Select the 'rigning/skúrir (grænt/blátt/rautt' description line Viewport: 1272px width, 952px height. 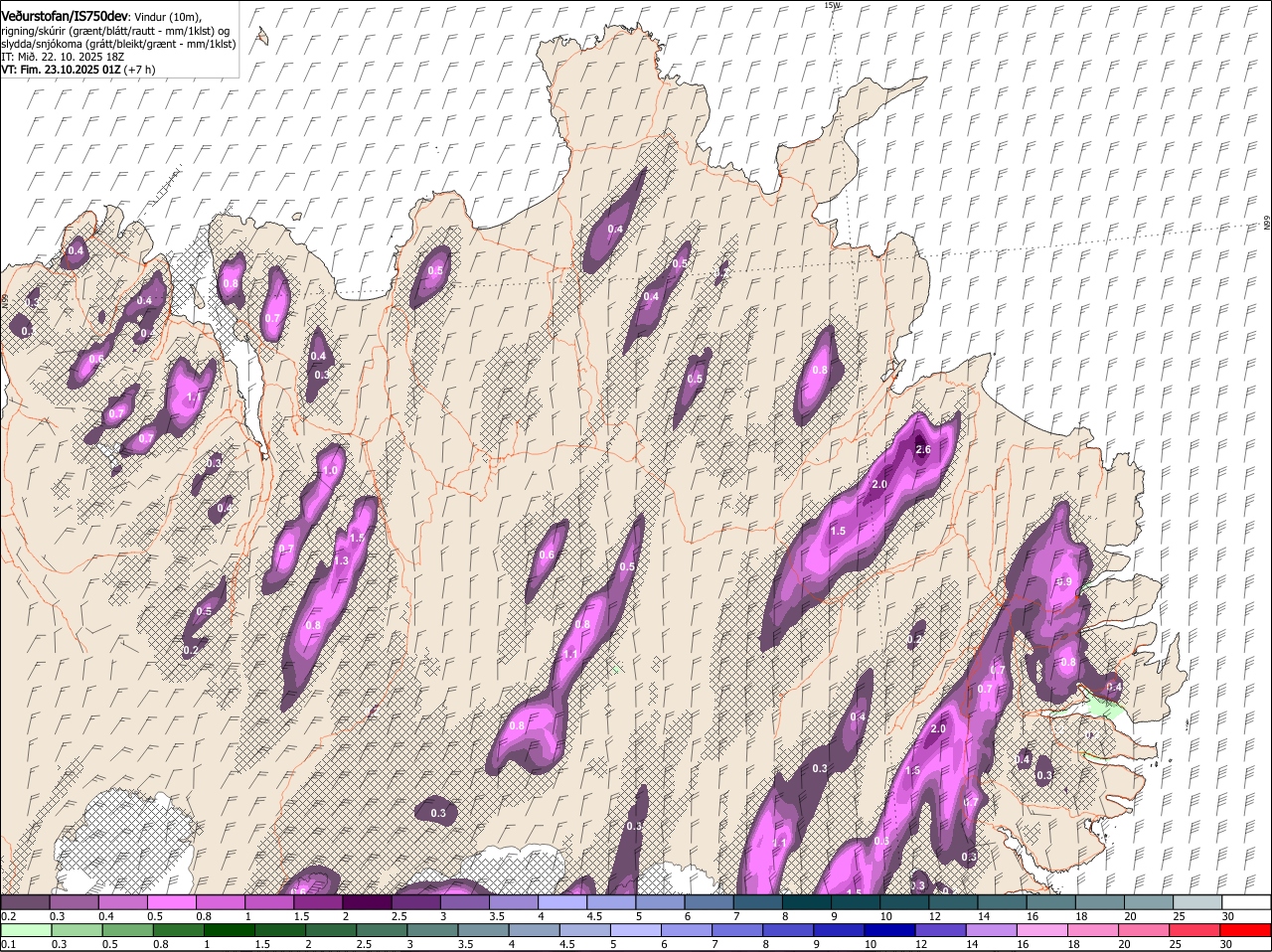click(x=114, y=30)
